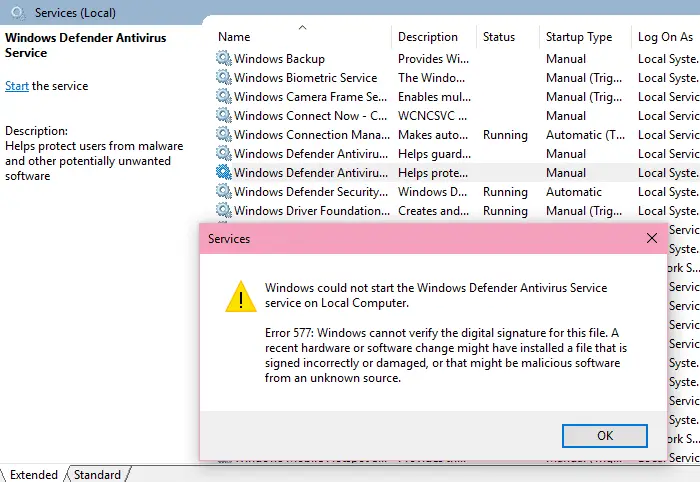Select the Windows Backup service row
The image size is (700, 482).
coord(458,58)
